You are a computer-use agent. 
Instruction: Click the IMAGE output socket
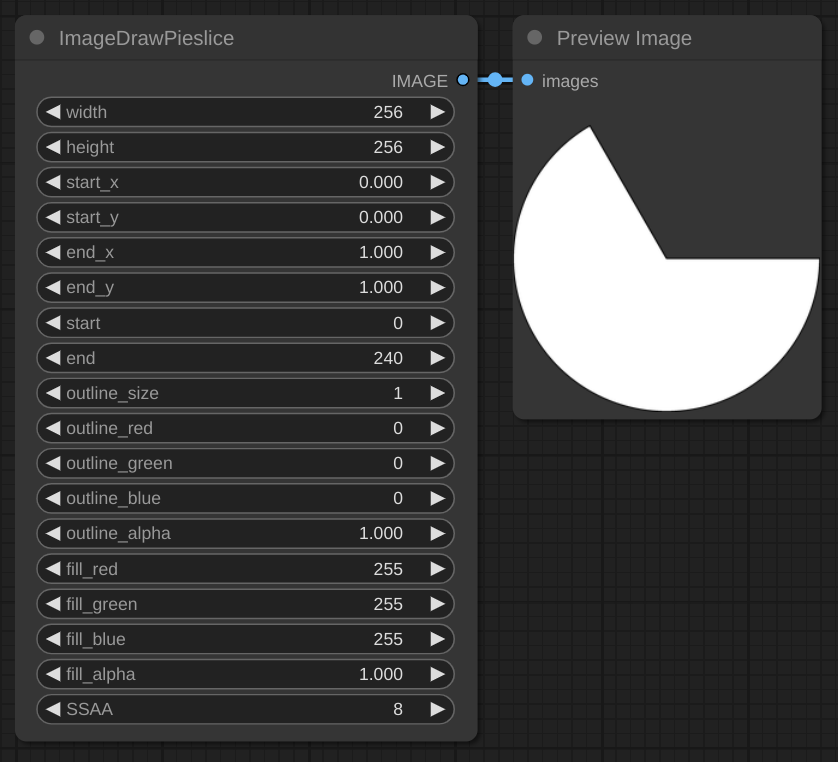462,80
